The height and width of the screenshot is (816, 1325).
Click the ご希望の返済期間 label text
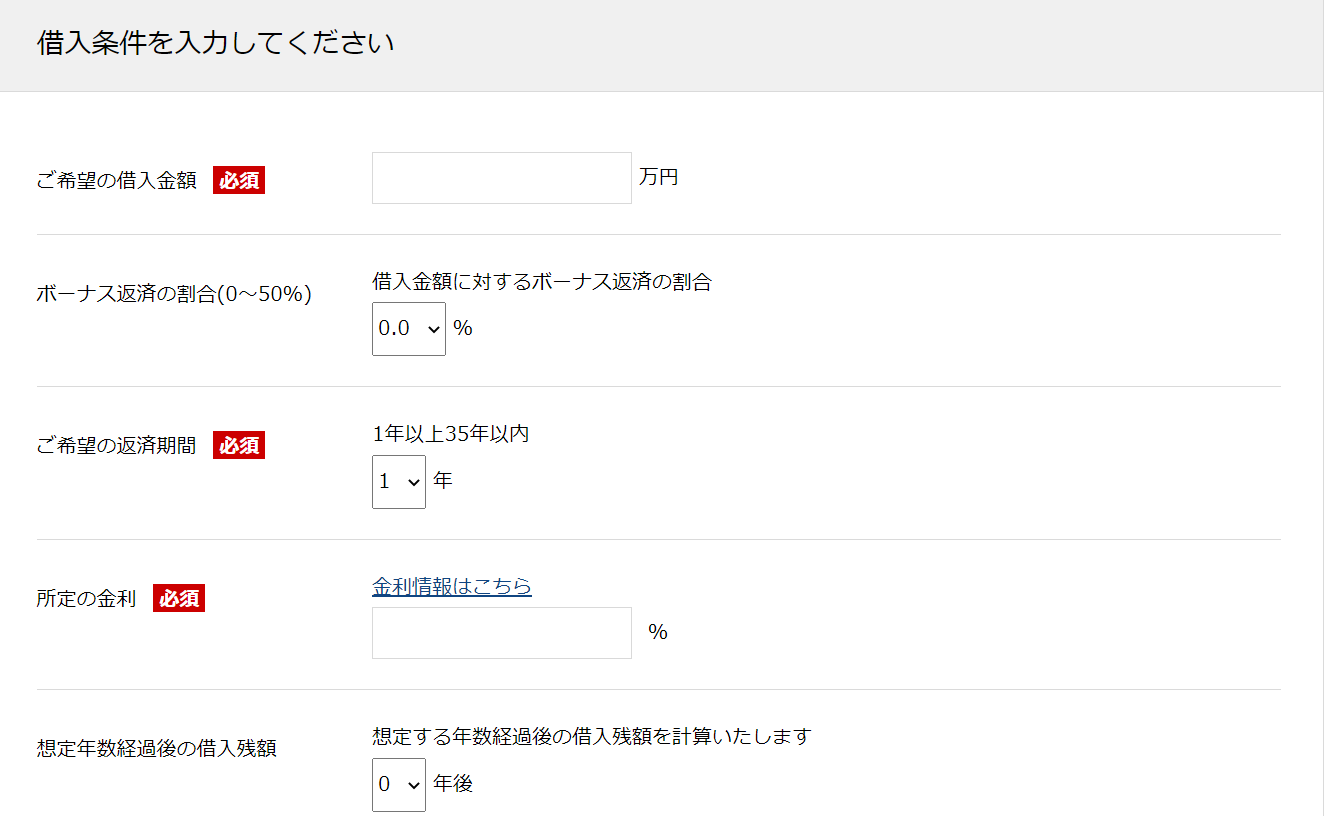pyautogui.click(x=117, y=445)
